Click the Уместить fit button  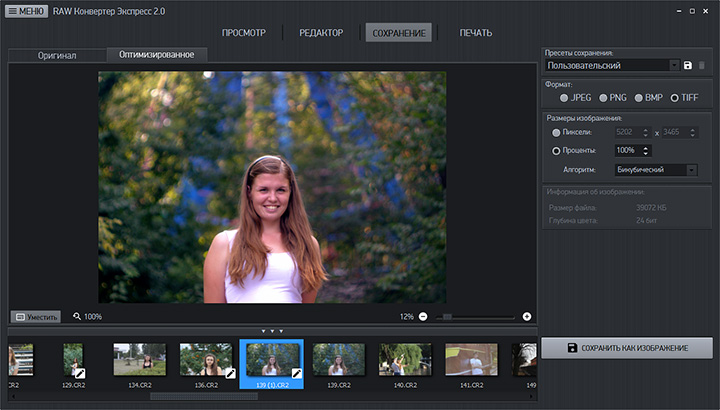point(36,317)
